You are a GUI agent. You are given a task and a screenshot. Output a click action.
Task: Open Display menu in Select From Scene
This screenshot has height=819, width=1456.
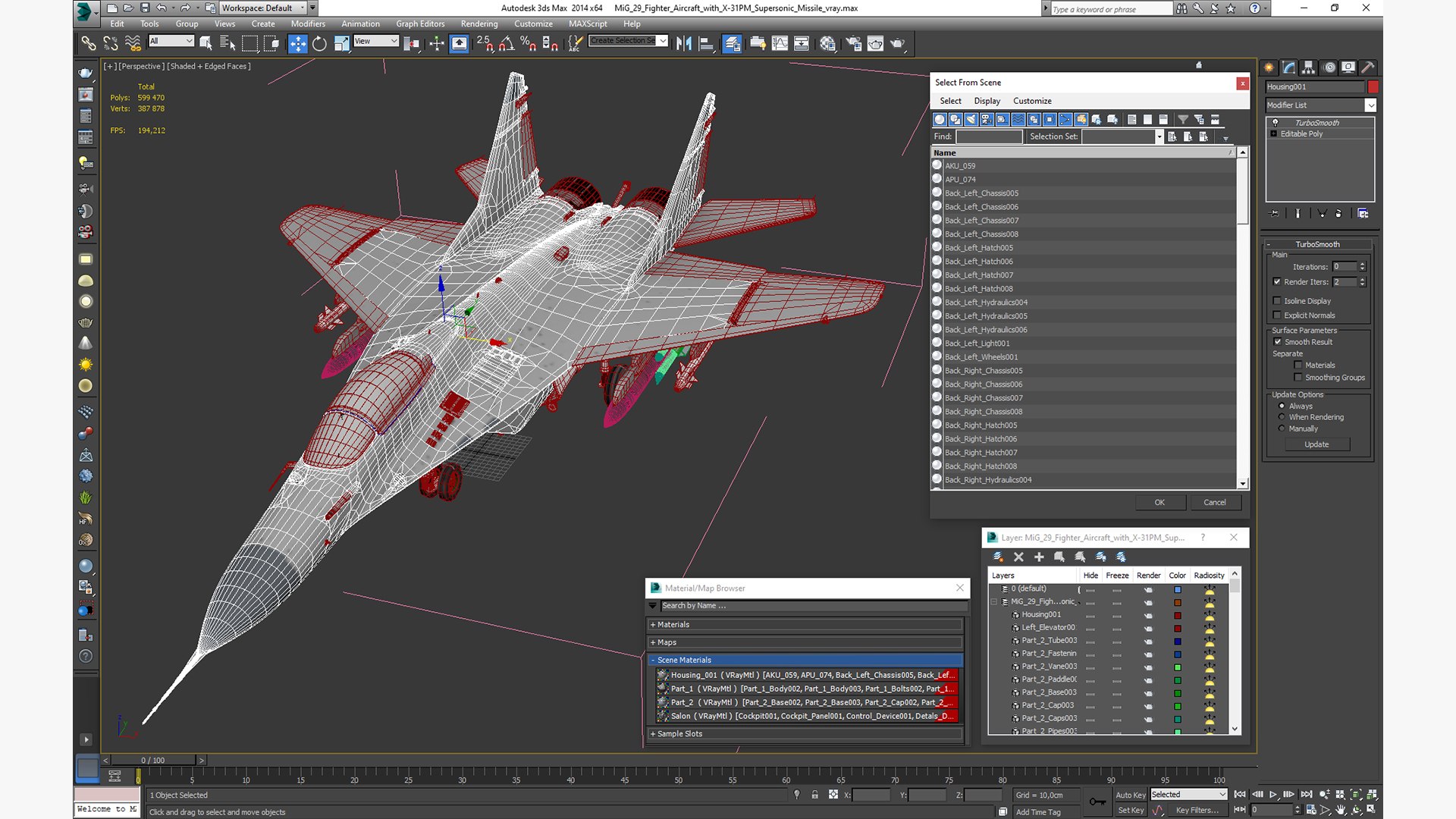tap(987, 101)
